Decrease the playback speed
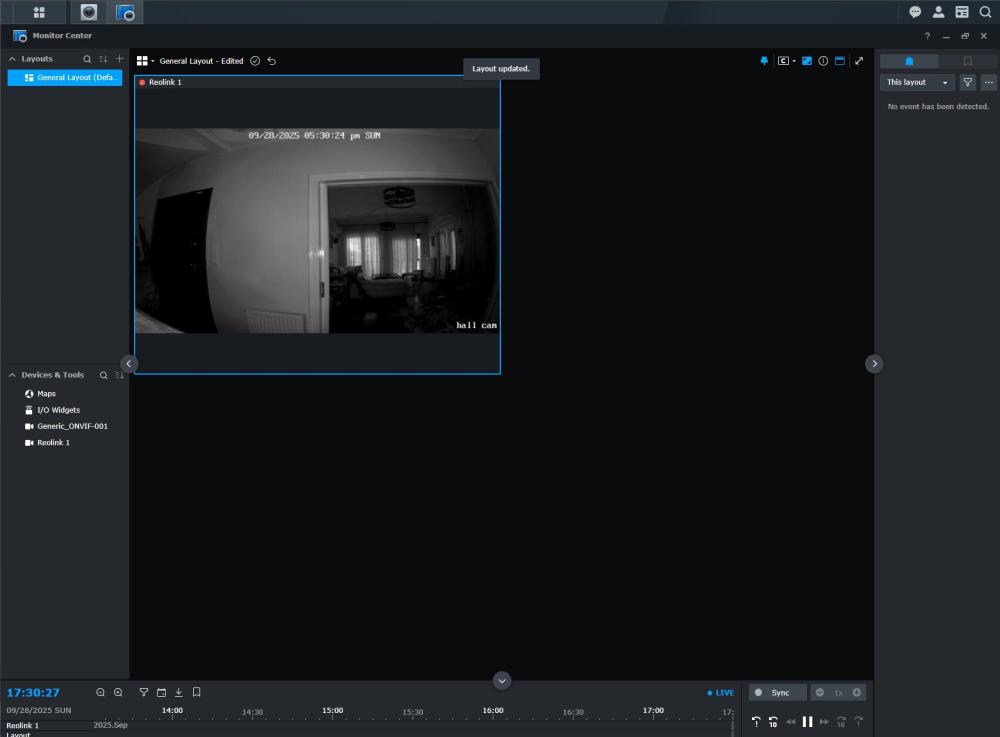 (x=820, y=692)
